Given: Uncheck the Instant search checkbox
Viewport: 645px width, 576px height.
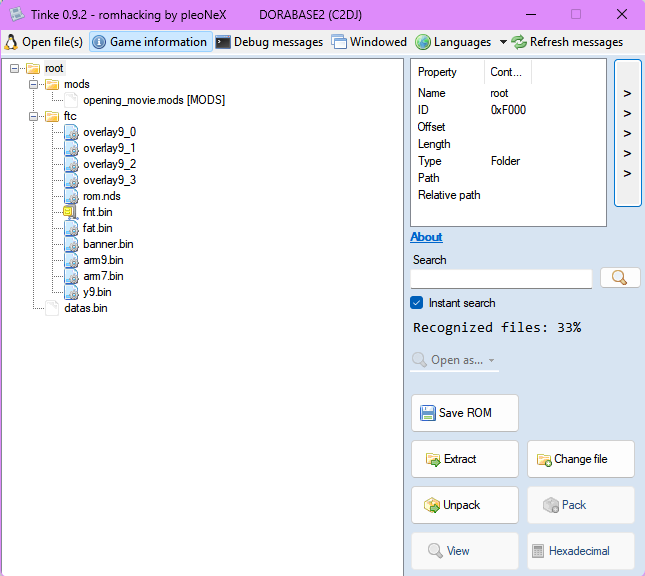Looking at the screenshot, I should pyautogui.click(x=416, y=303).
